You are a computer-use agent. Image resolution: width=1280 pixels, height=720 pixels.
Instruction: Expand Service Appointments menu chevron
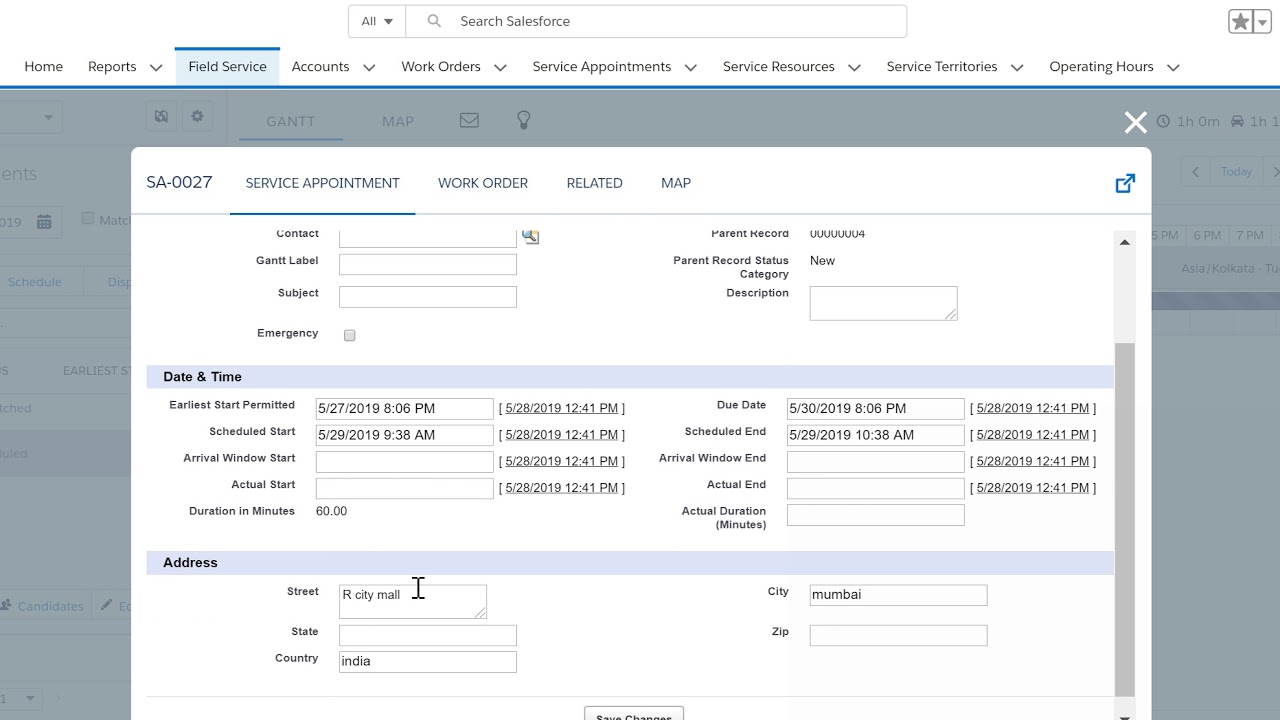point(691,67)
